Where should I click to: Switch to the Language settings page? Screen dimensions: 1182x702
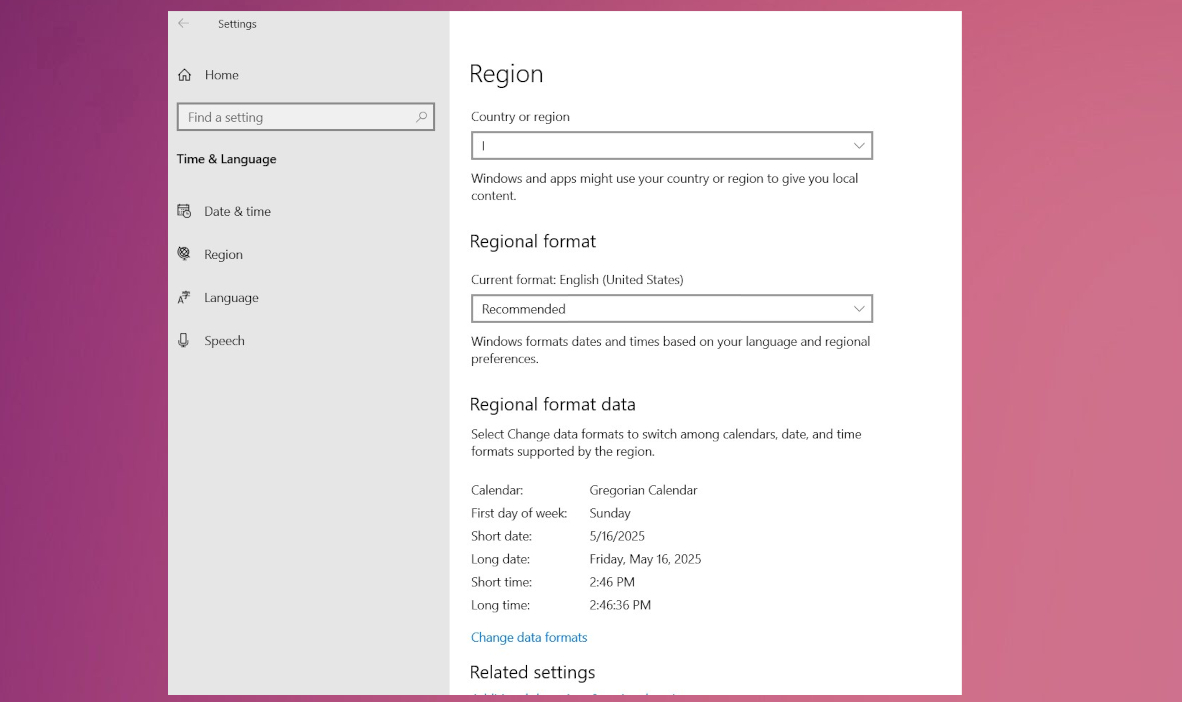231,298
